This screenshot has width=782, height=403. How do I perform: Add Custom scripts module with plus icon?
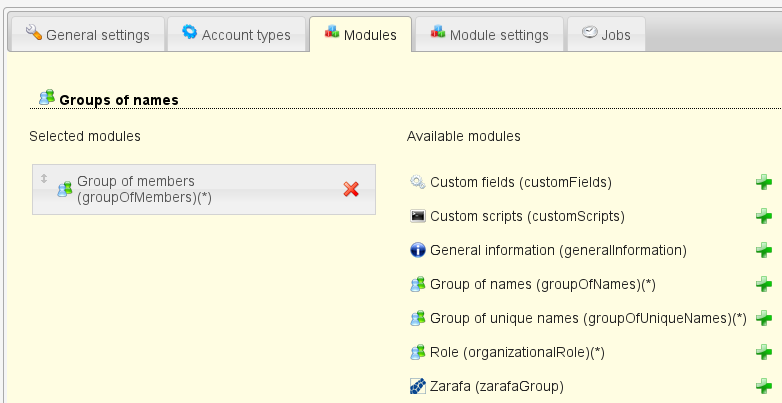coord(764,216)
